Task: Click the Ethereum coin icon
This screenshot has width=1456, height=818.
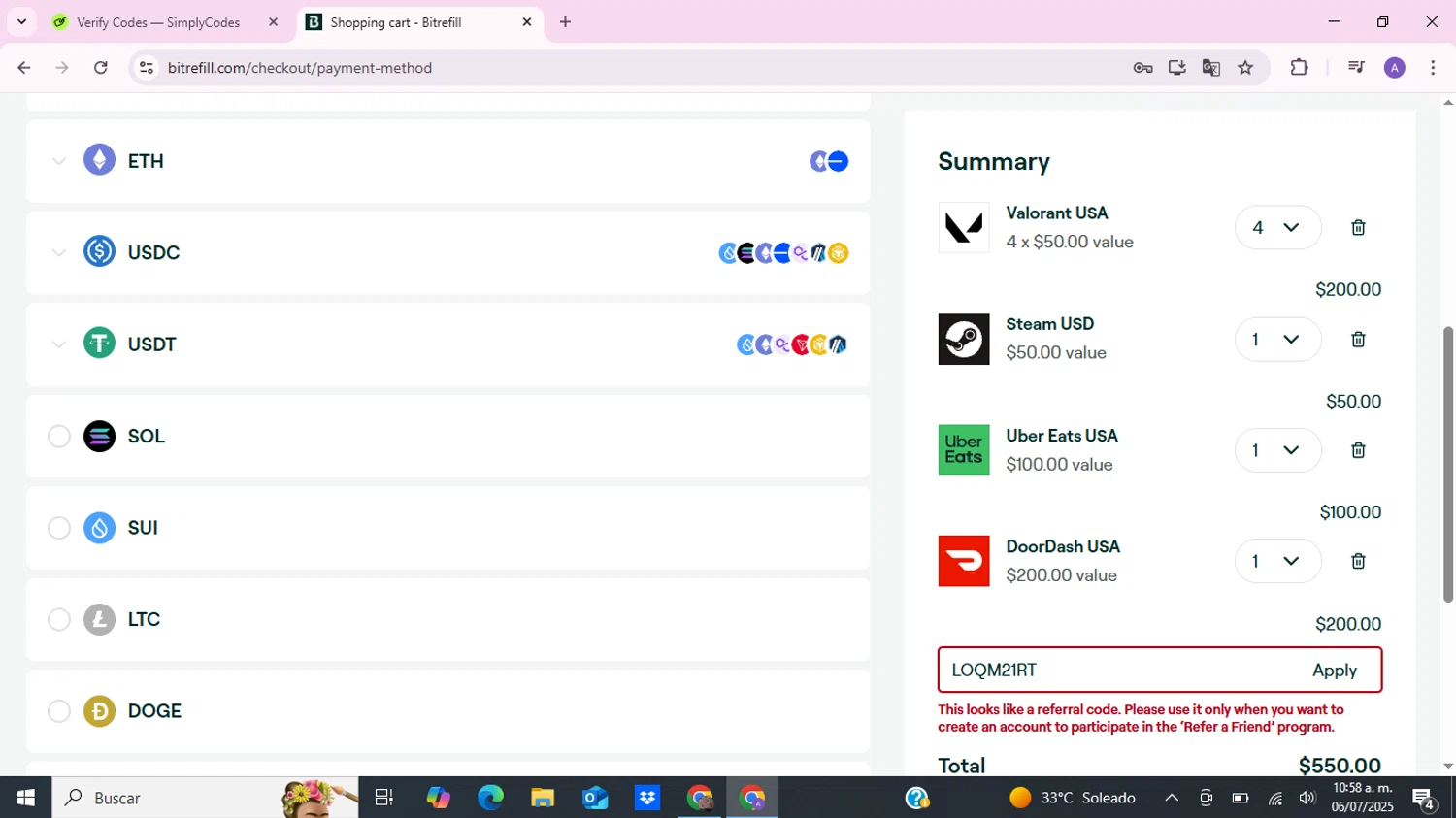Action: [99, 160]
